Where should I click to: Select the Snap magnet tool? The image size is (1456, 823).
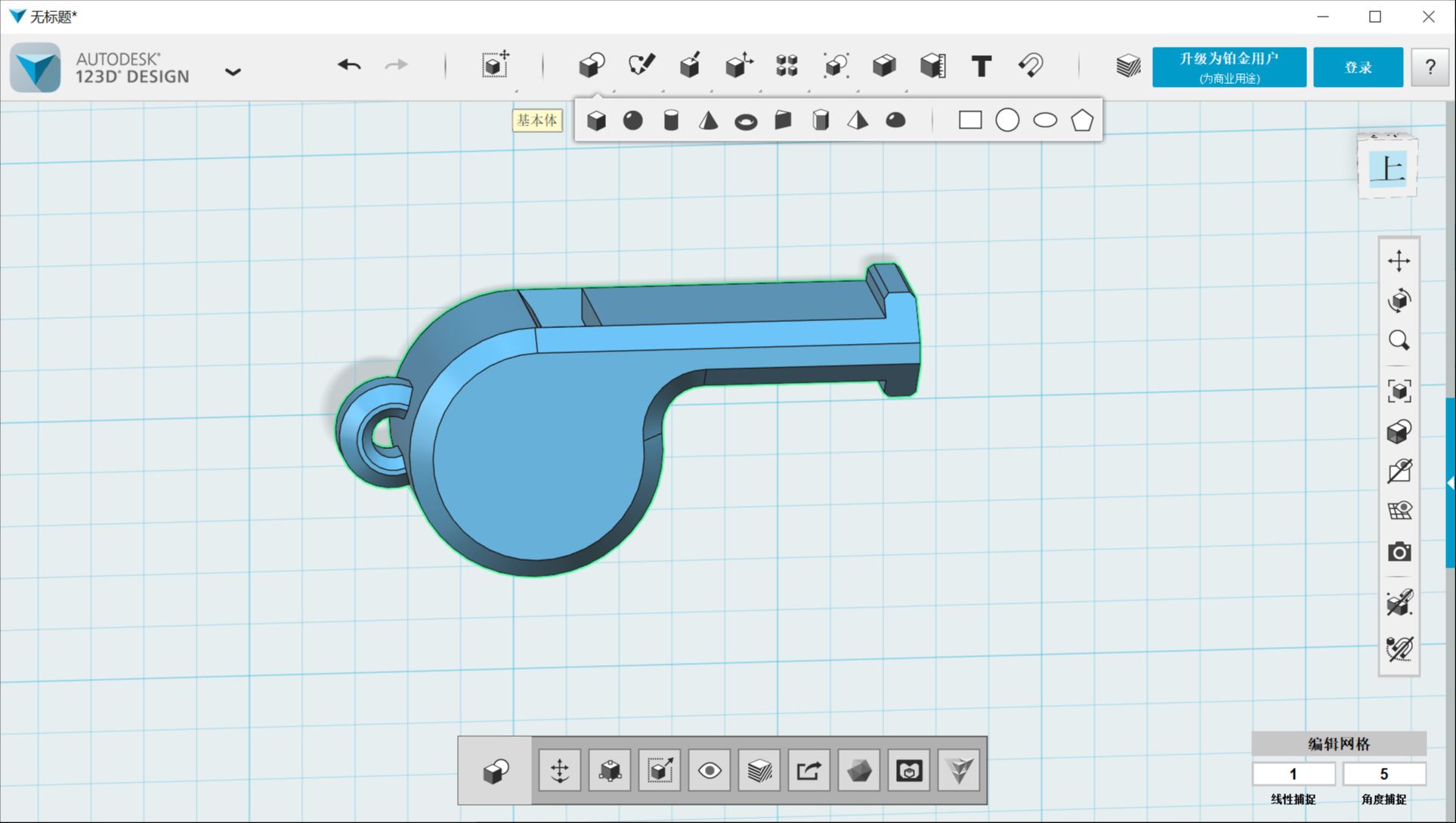click(1031, 67)
